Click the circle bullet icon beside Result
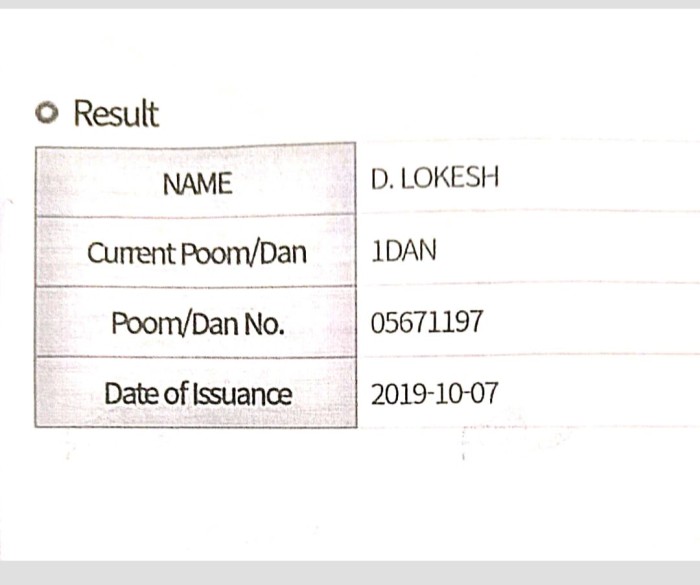The width and height of the screenshot is (700, 585). (x=46, y=113)
